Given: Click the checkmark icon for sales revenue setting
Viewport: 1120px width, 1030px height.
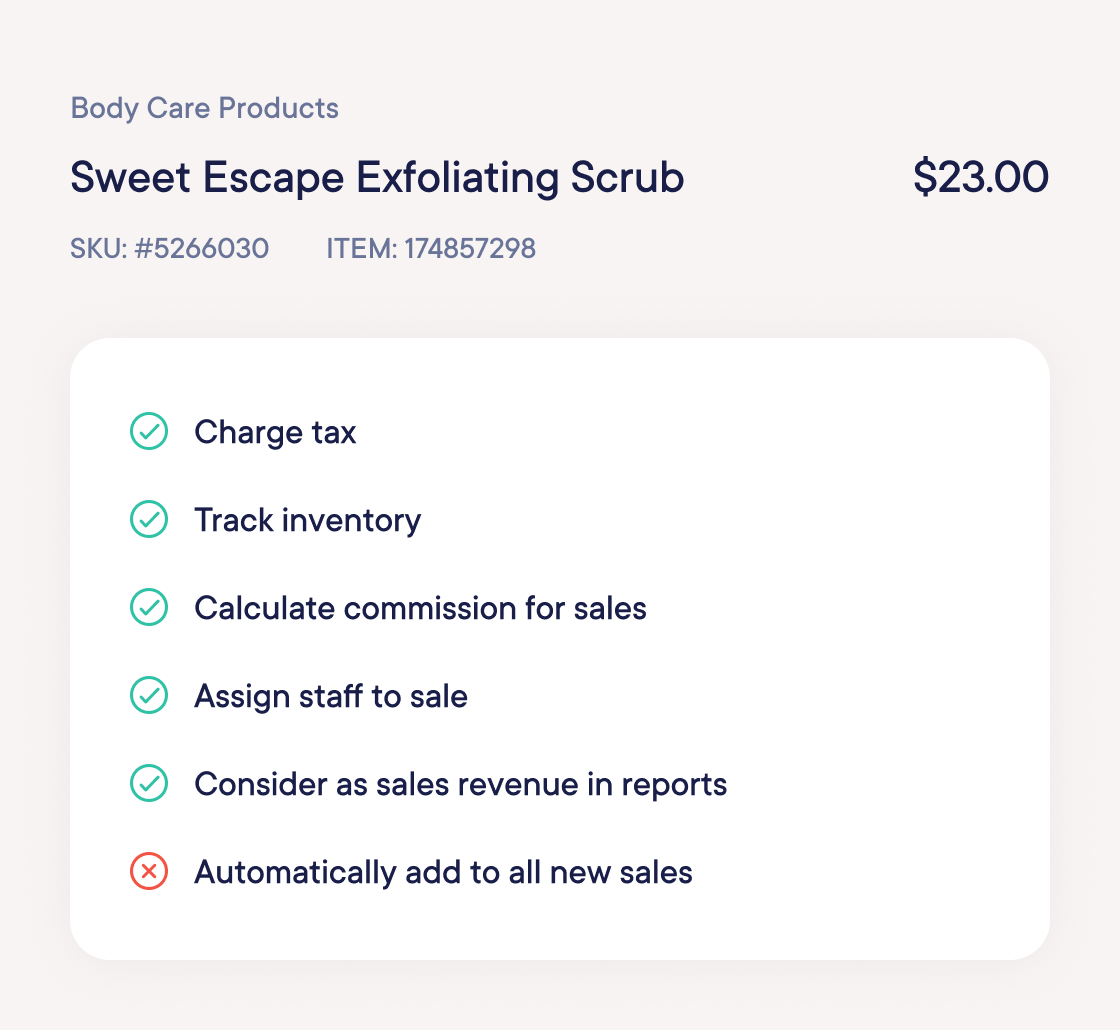Looking at the screenshot, I should pyautogui.click(x=149, y=784).
